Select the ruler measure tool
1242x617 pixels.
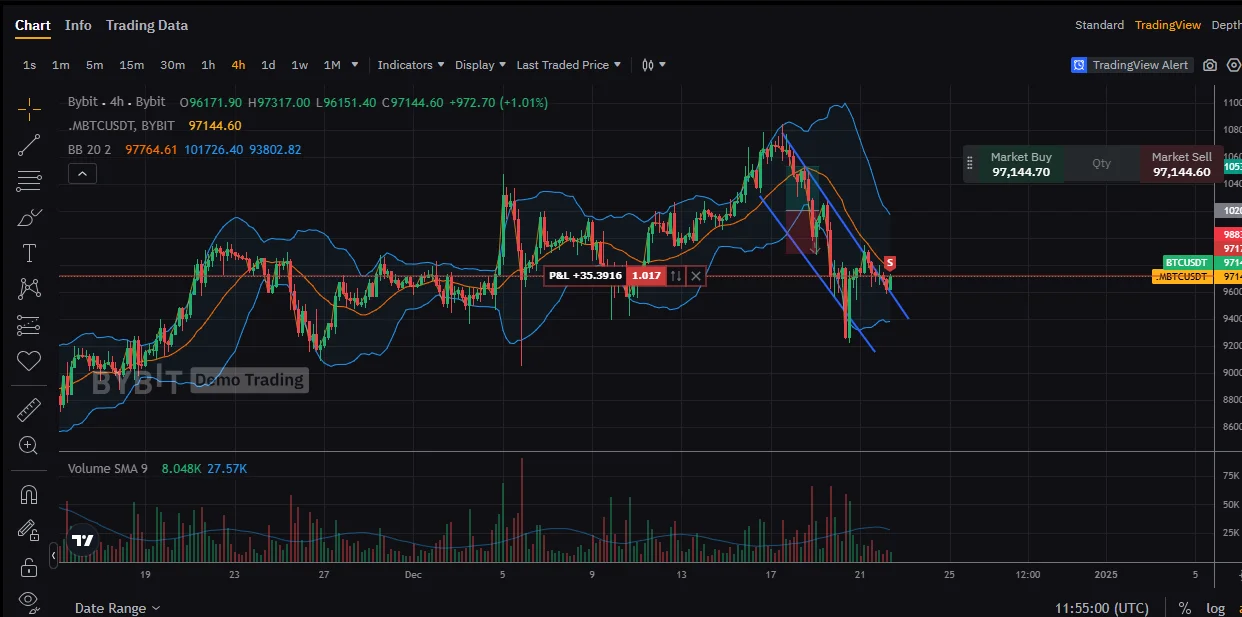click(x=29, y=409)
